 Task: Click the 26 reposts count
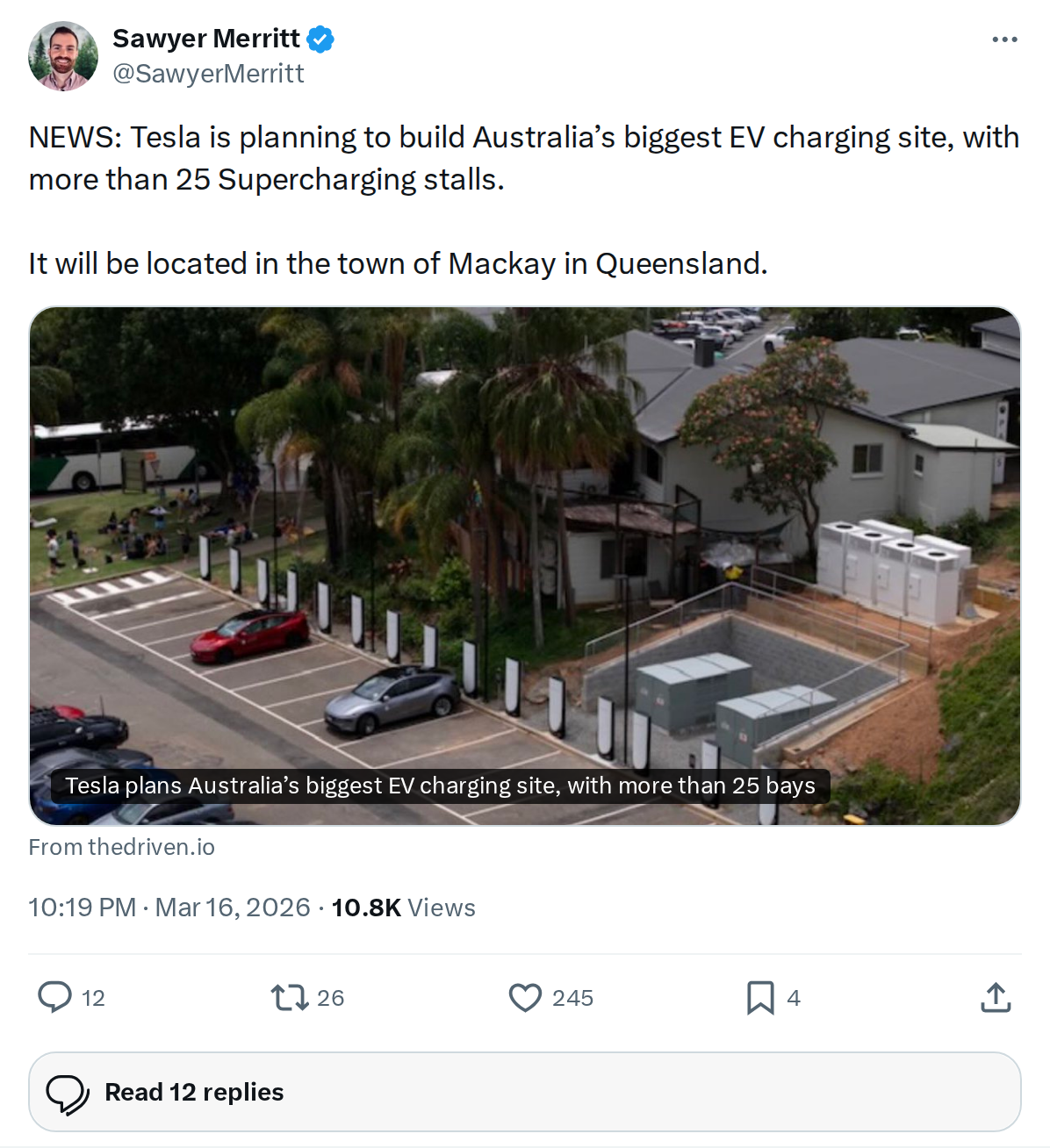click(330, 997)
